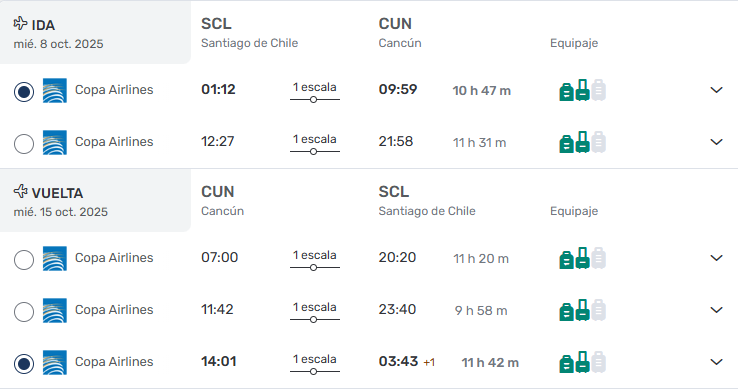This screenshot has height=389, width=738.
Task: Click baggage icons for the 11 h 31 m flight
Action: 582,142
